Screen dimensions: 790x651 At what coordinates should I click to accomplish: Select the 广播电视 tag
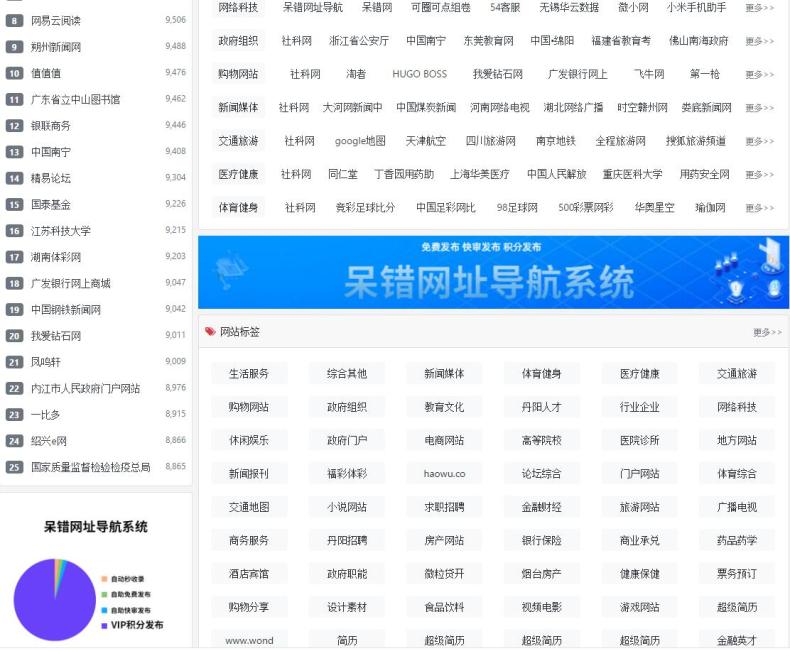point(737,507)
